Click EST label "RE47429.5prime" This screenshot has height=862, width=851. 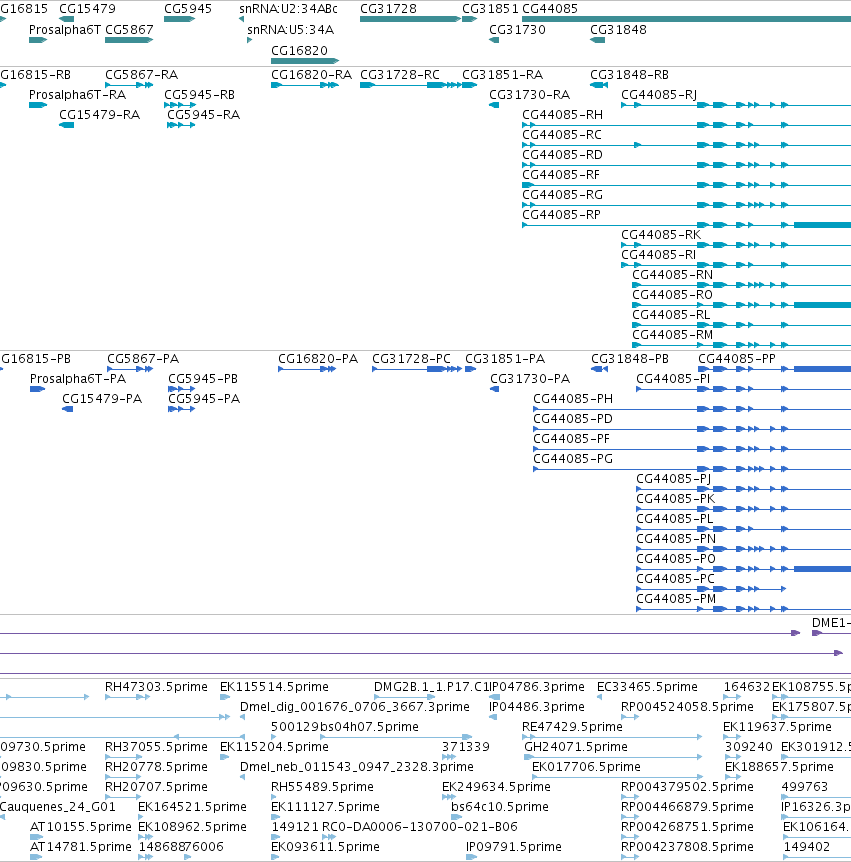coord(572,727)
